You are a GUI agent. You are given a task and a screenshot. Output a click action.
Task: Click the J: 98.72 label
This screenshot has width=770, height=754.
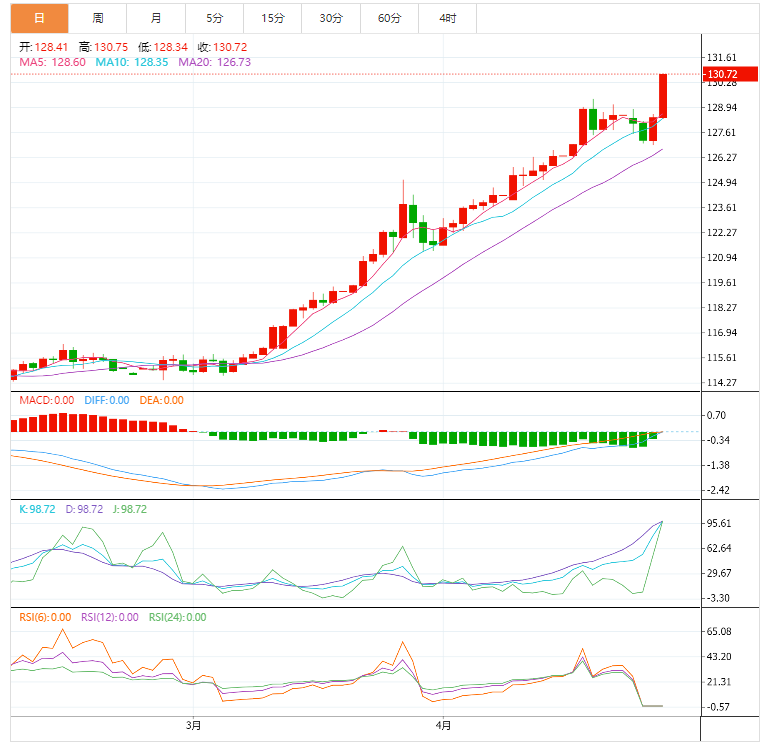[x=130, y=509]
